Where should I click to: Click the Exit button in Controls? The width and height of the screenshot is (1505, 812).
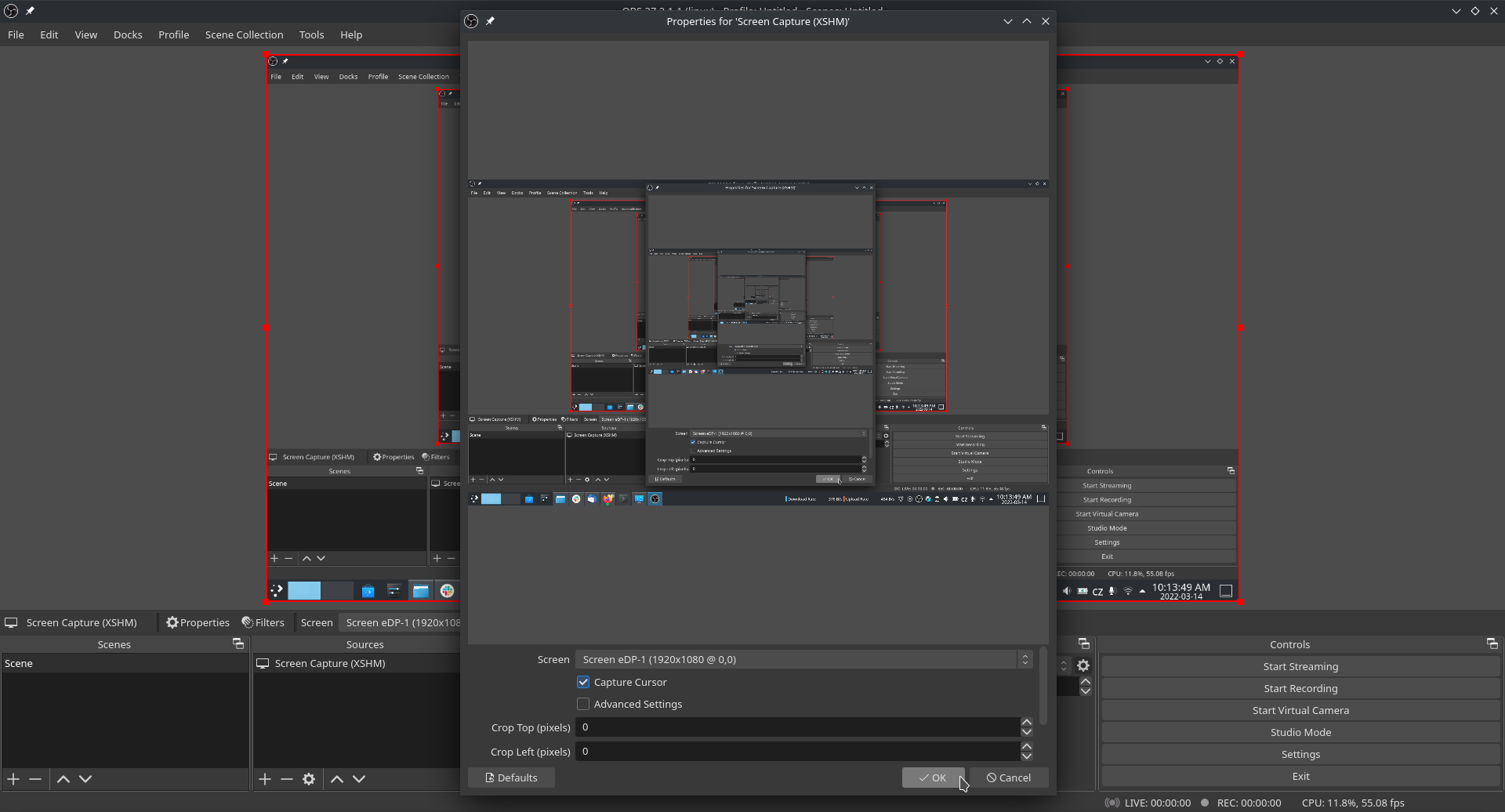1300,776
